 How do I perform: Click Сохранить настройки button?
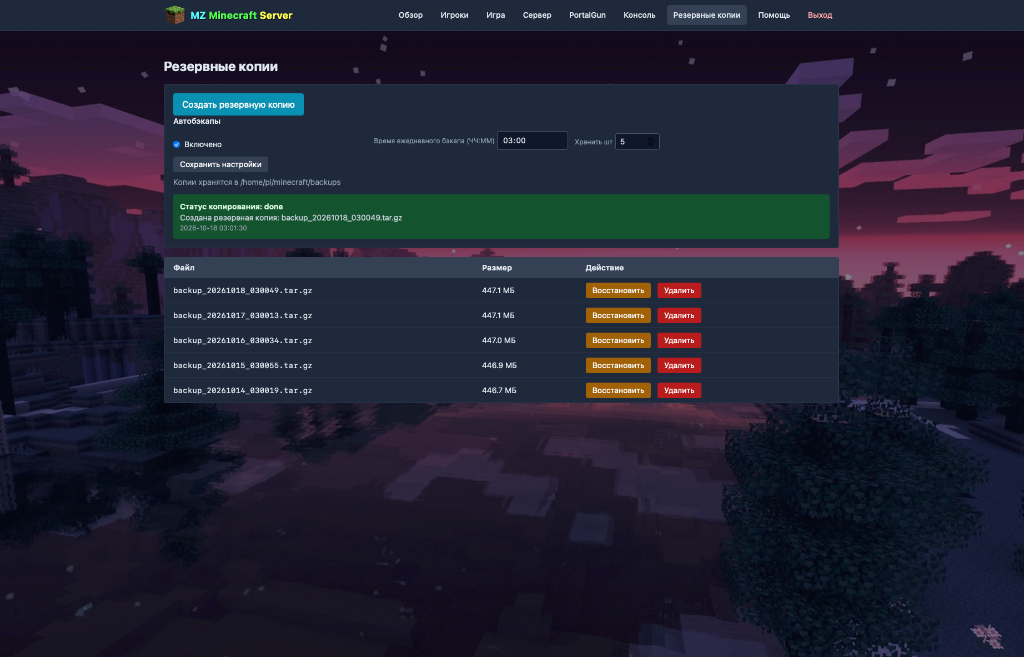click(x=221, y=165)
